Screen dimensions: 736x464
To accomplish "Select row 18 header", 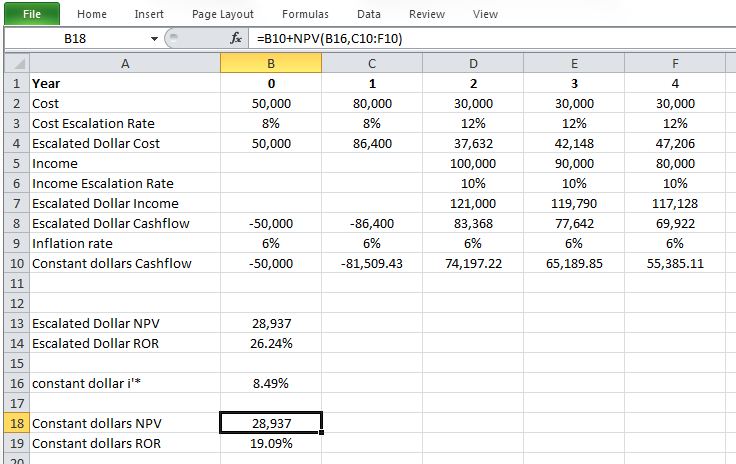I will pos(17,423).
